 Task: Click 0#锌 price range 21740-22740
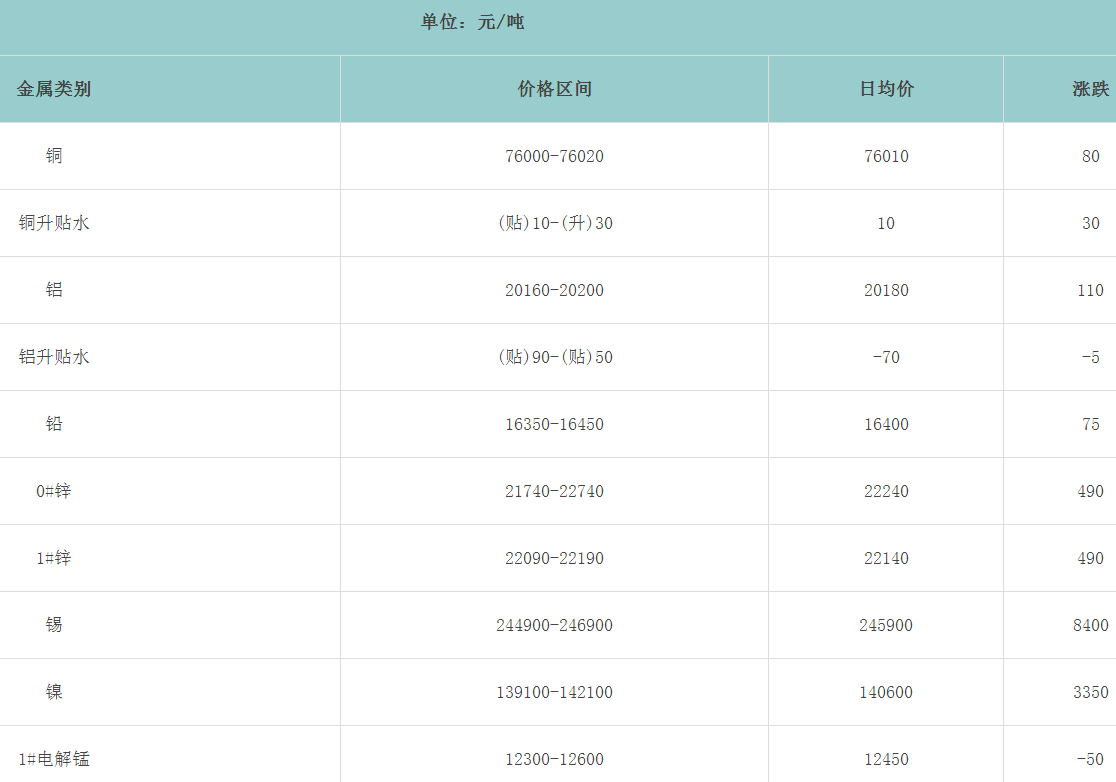554,491
